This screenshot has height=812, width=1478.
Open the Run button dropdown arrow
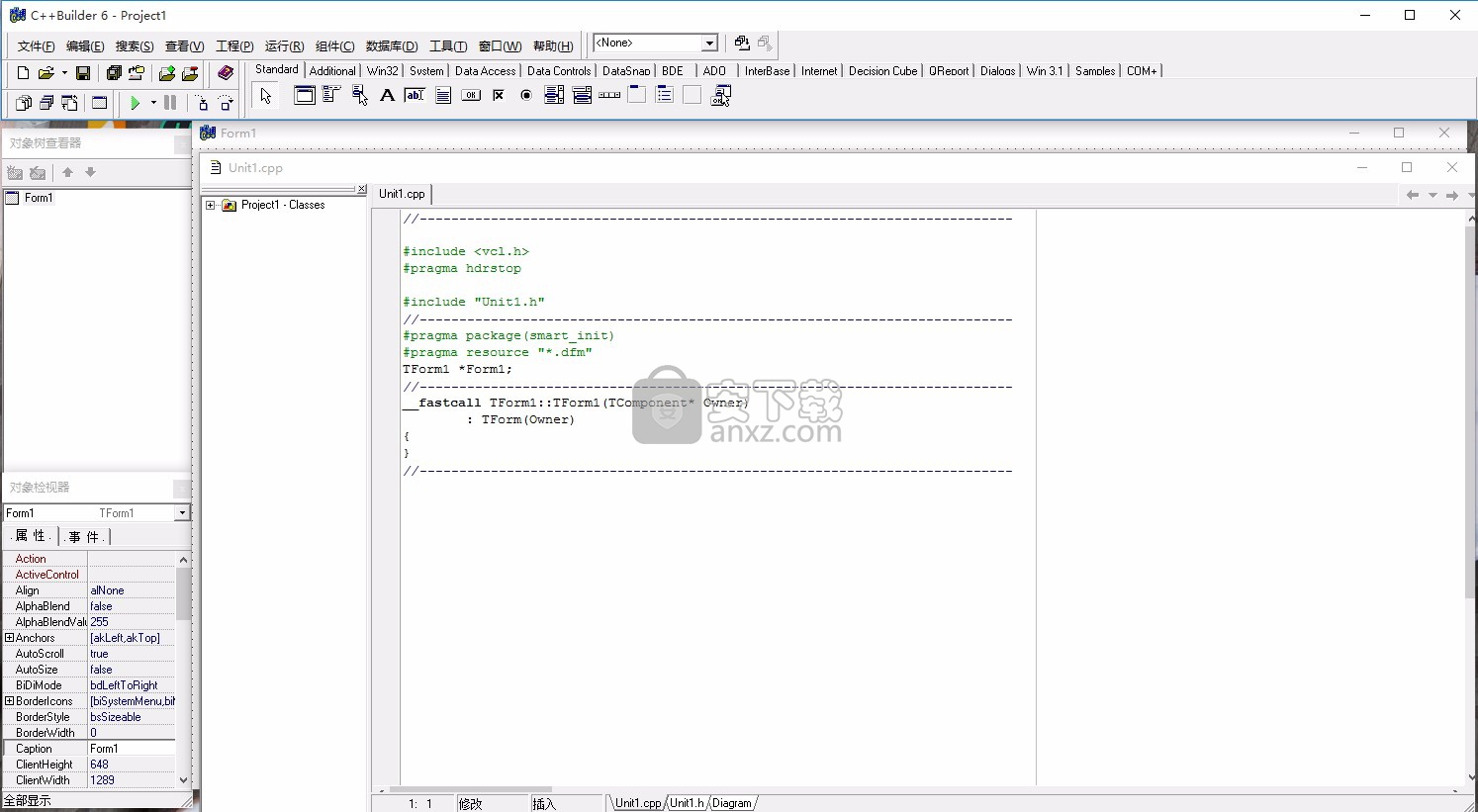click(x=153, y=103)
